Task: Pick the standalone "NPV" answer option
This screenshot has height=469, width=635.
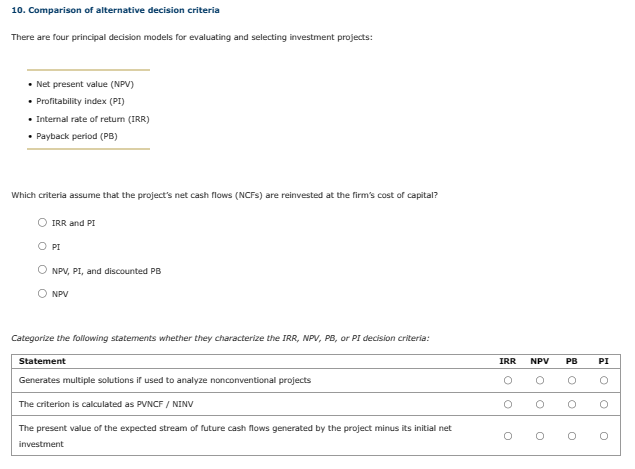Action: [x=42, y=294]
